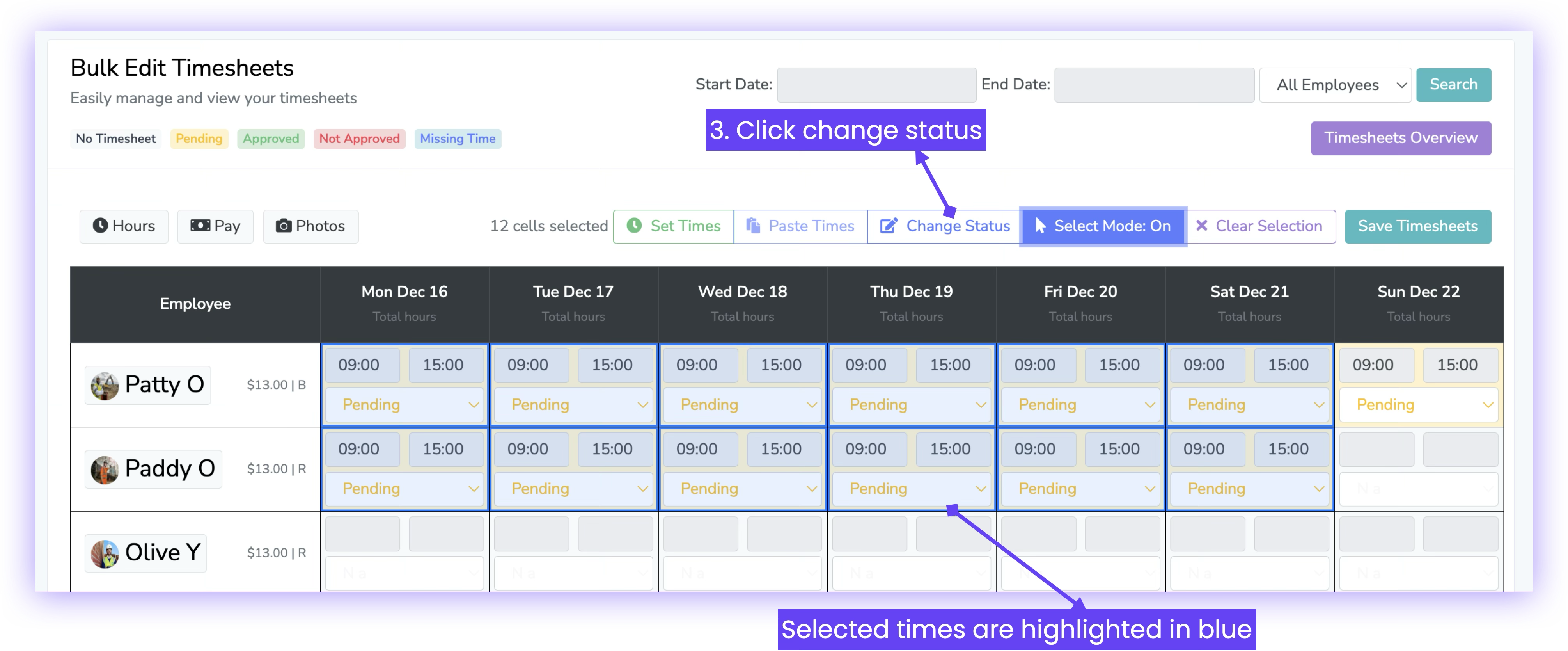Click the clock icon on Hours button
This screenshot has width=1568, height=651.
pos(100,226)
